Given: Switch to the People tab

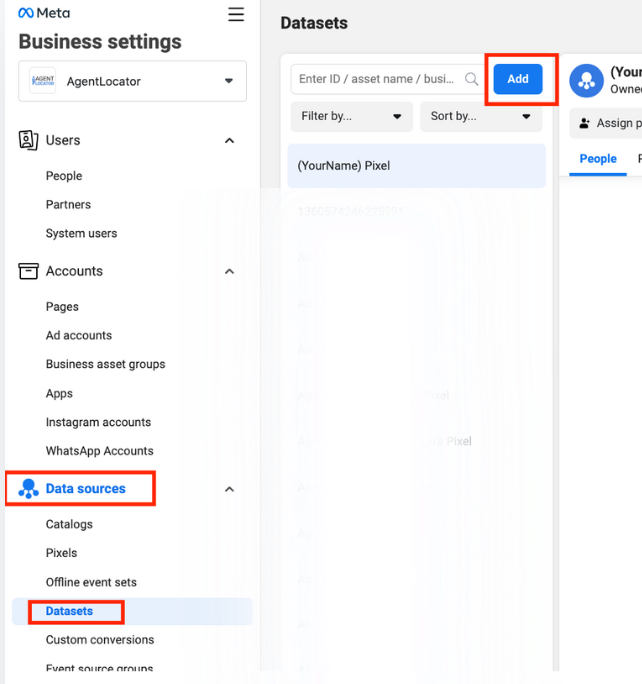Looking at the screenshot, I should pos(598,159).
